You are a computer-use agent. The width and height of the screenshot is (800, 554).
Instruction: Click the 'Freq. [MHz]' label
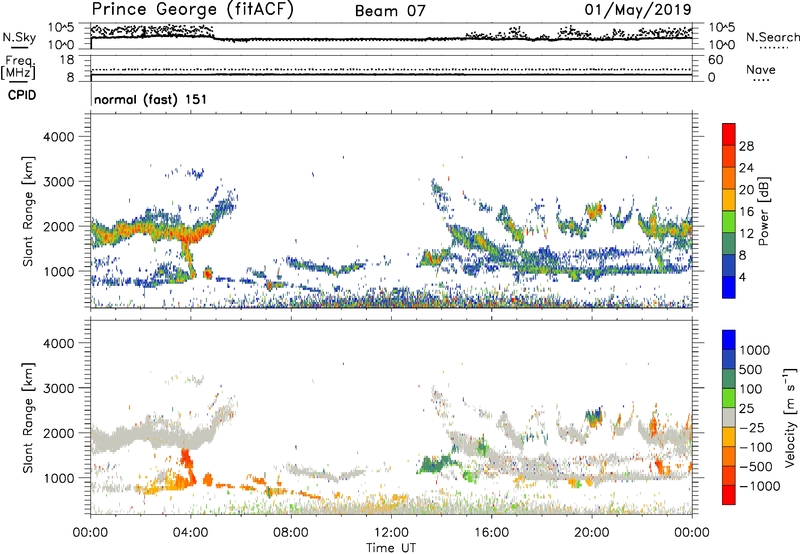[x=18, y=67]
